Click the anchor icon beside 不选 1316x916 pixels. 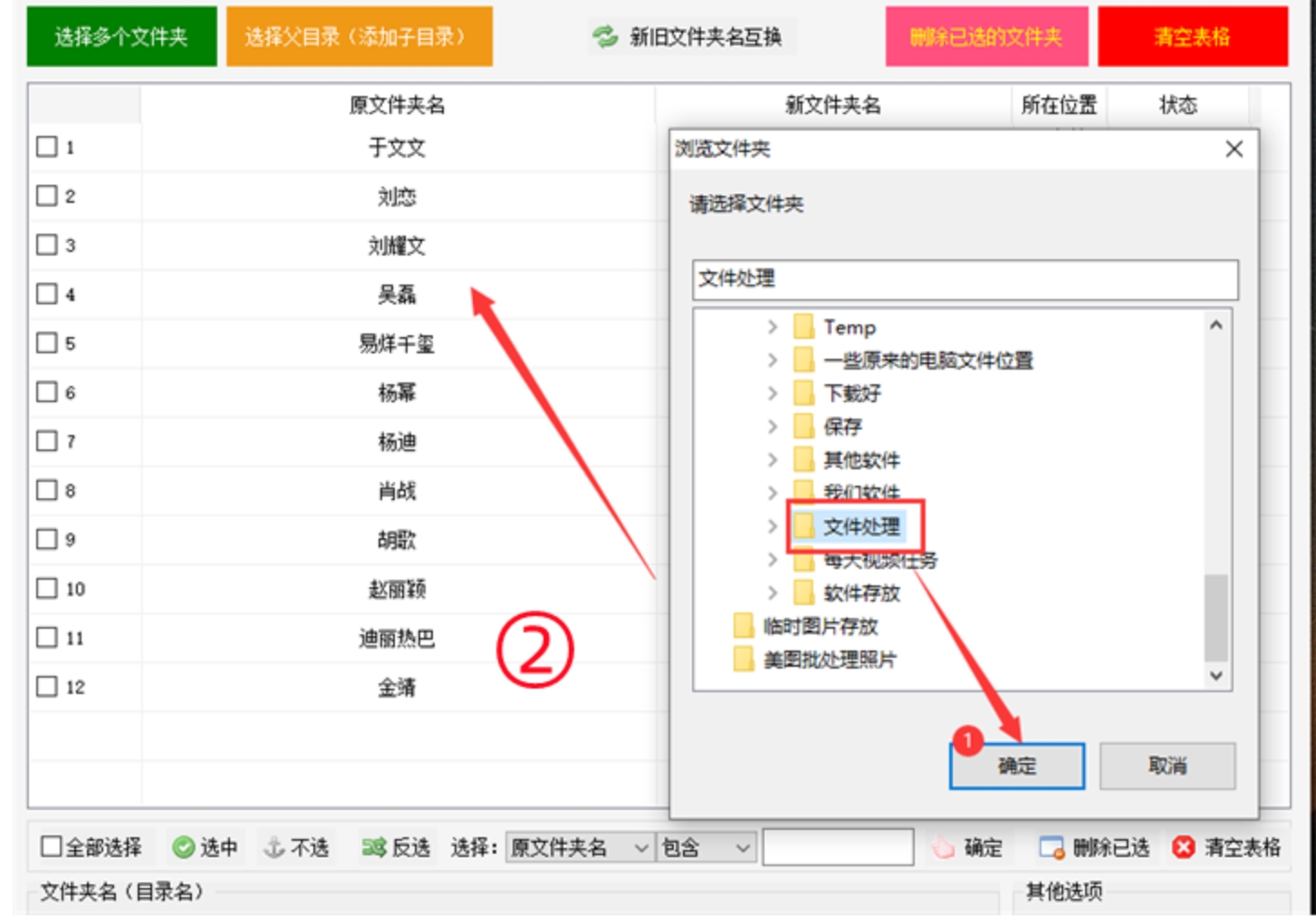[x=274, y=847]
